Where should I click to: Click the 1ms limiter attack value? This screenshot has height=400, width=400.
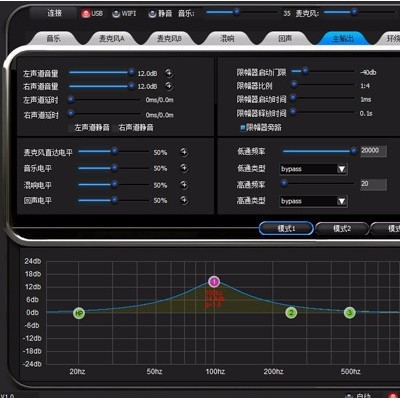point(366,100)
